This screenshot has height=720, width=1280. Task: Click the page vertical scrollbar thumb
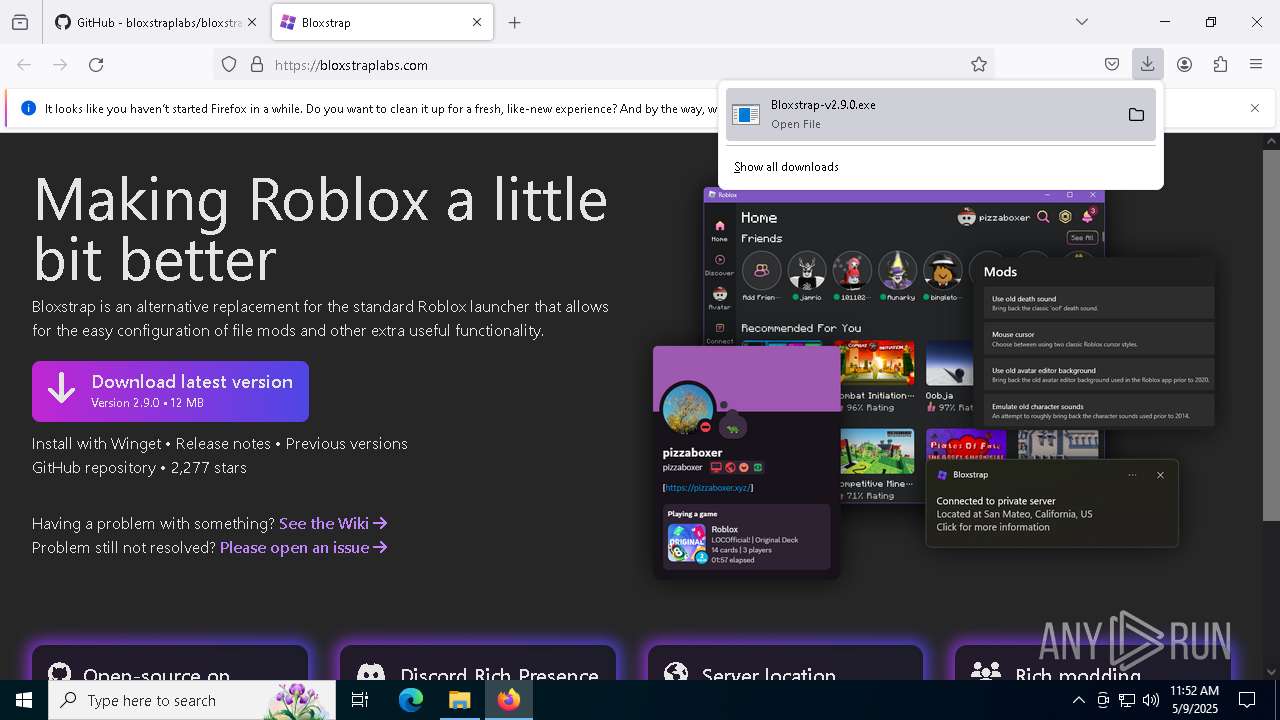point(1271,335)
